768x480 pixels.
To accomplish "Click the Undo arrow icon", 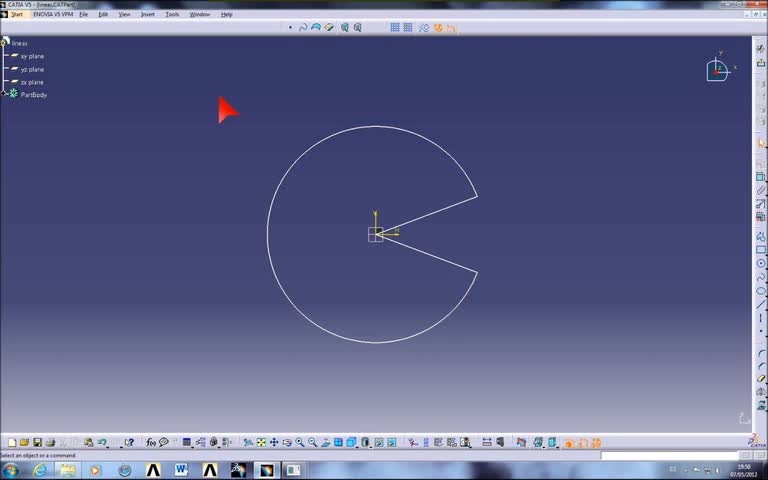I will 101,442.
